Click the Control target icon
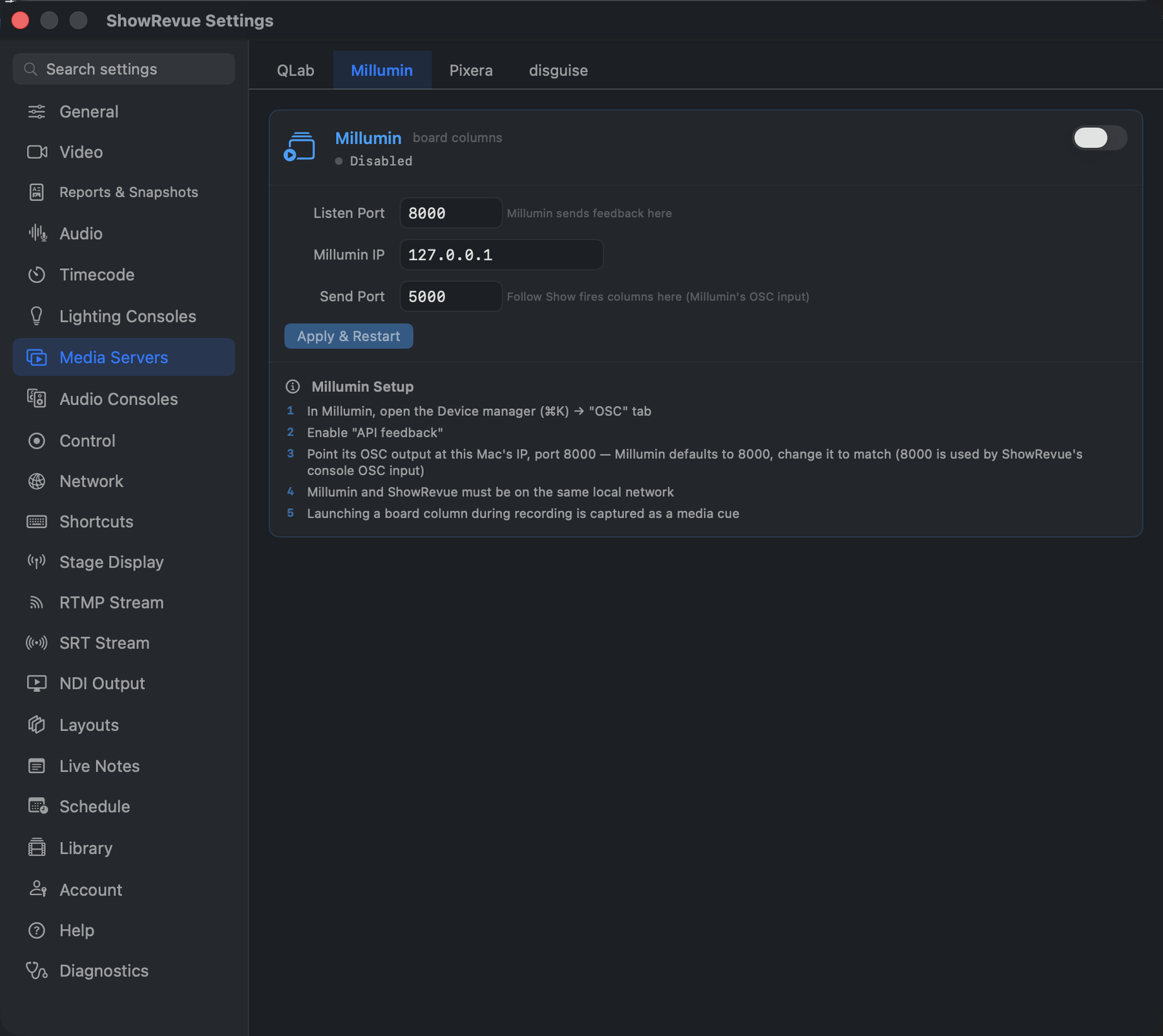This screenshot has width=1163, height=1036. tap(37, 440)
